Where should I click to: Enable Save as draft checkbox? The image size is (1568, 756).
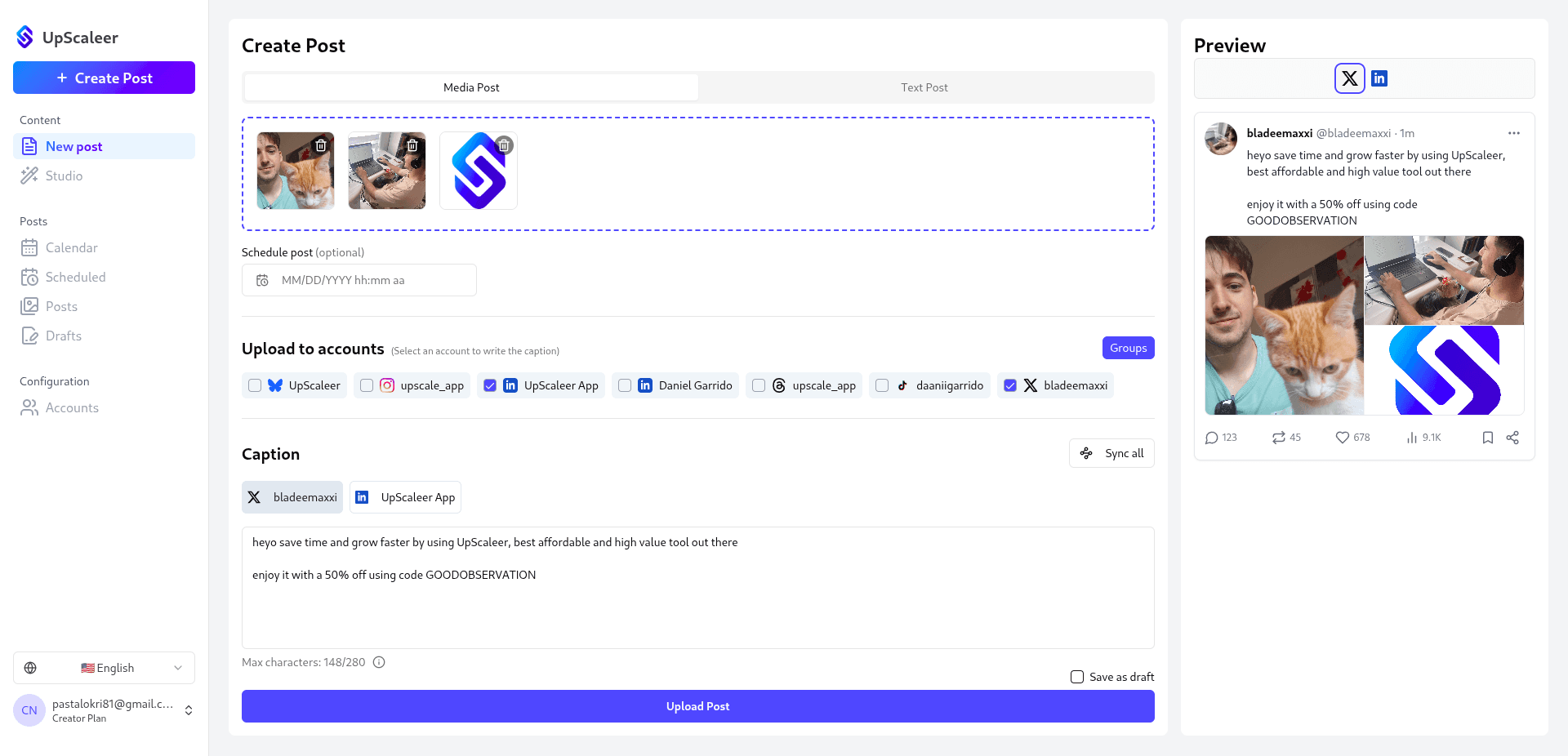coord(1077,677)
